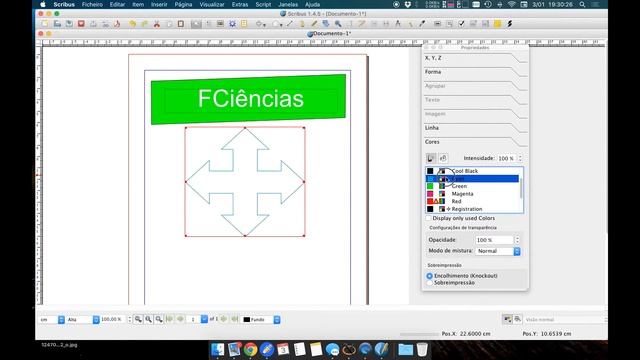Select the Eye Dropper tool
The height and width of the screenshot is (360, 640).
click(422, 24)
